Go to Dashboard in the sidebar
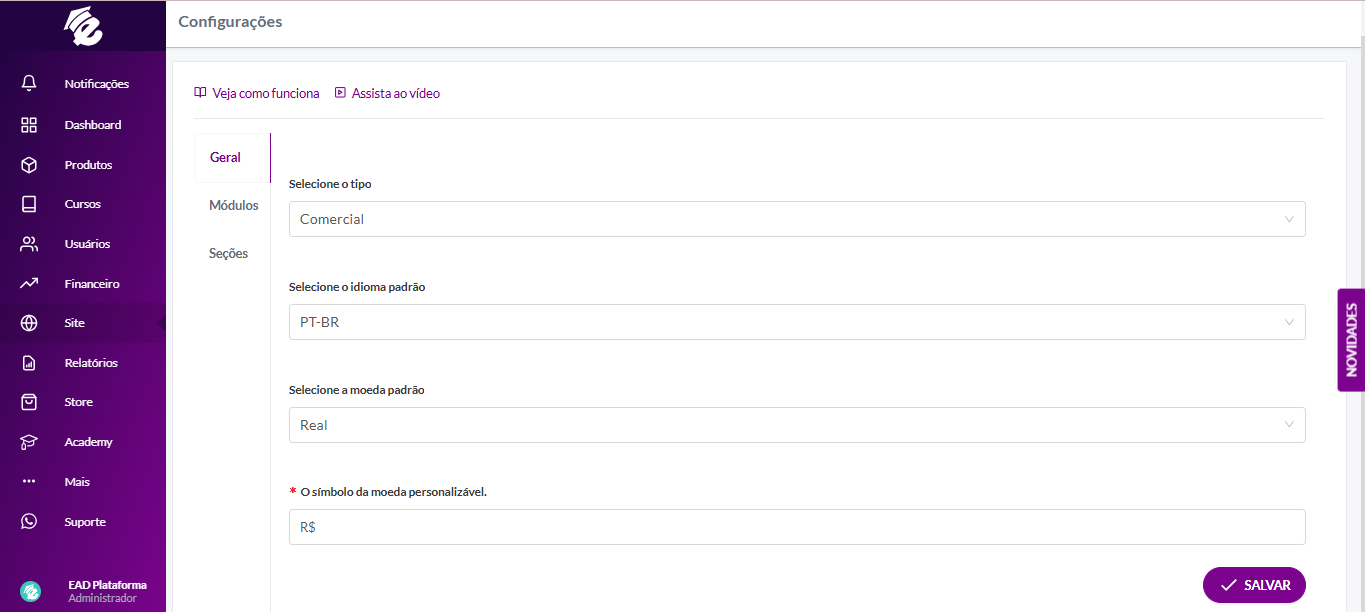Viewport: 1365px width, 612px height. (x=93, y=125)
